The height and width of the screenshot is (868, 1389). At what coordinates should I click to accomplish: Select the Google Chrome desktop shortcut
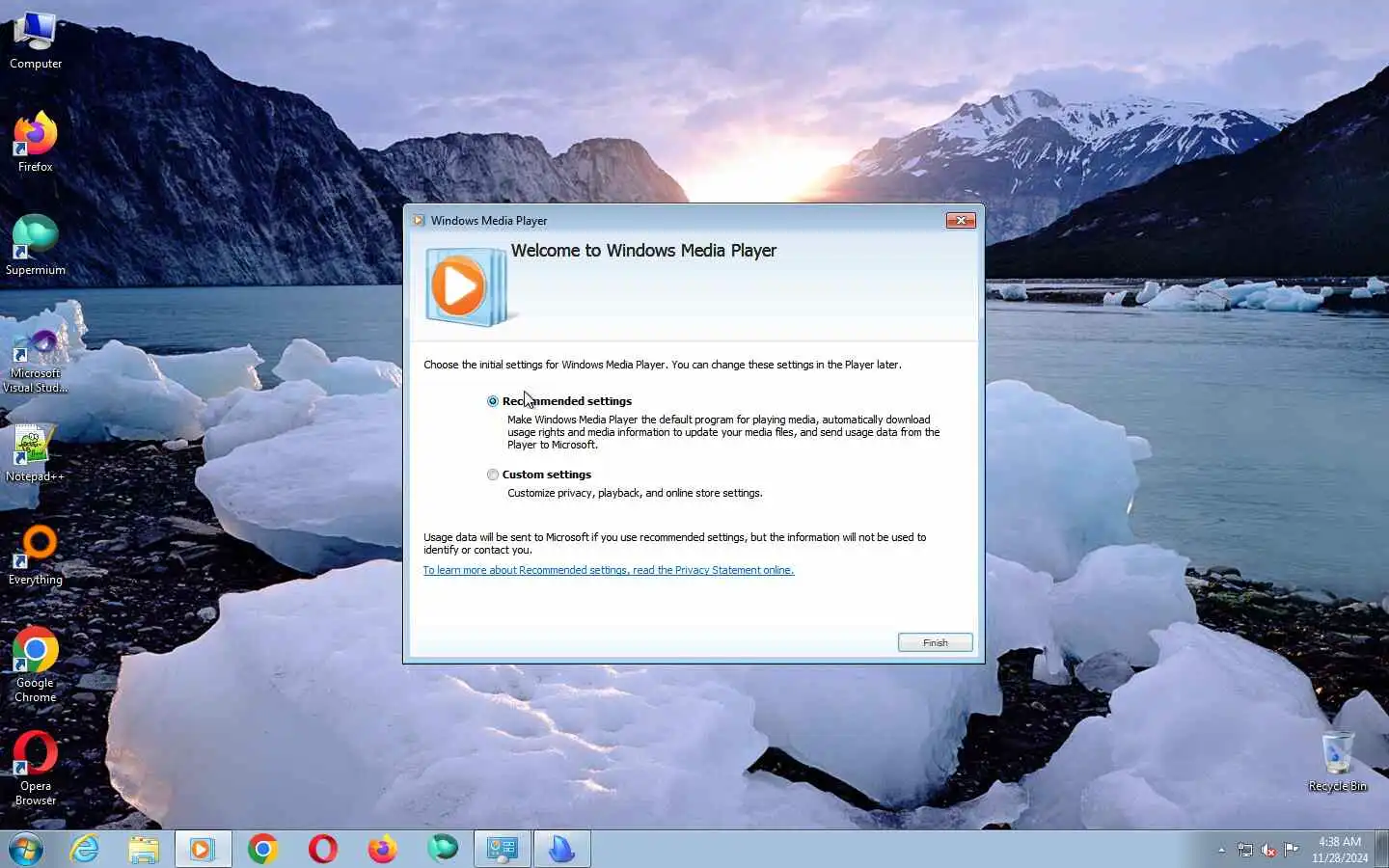pyautogui.click(x=36, y=665)
